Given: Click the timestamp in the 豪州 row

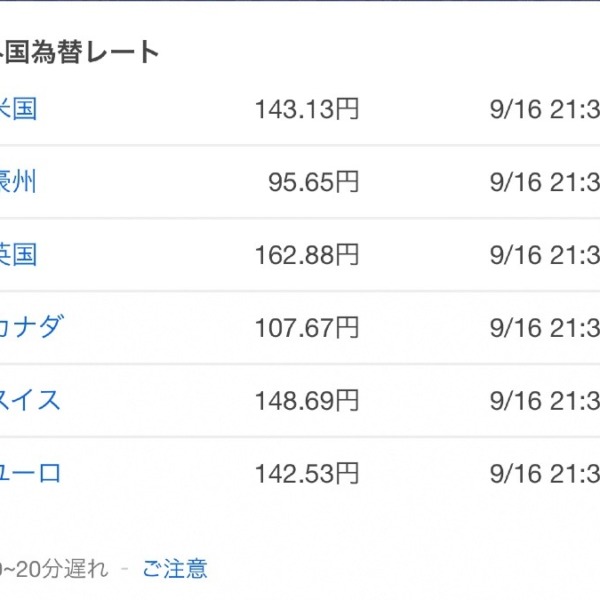Looking at the screenshot, I should coord(545,182).
